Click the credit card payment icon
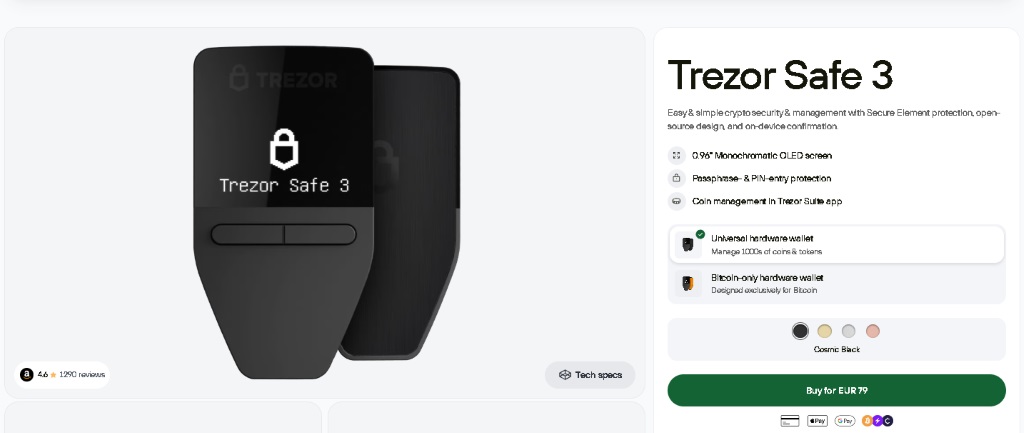Viewport: 1024px width, 433px height. pos(790,421)
